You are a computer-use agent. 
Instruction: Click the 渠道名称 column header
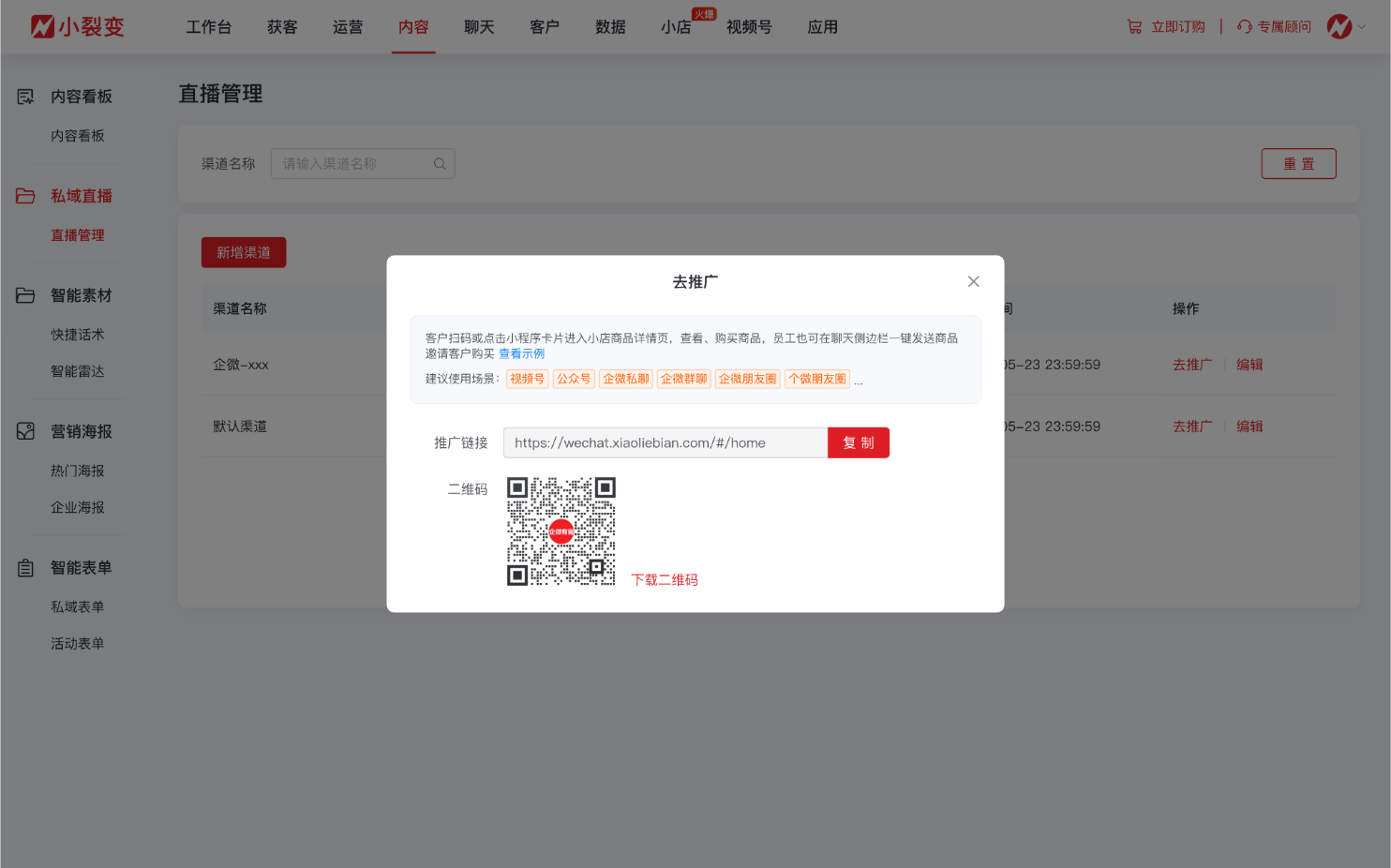[x=240, y=308]
